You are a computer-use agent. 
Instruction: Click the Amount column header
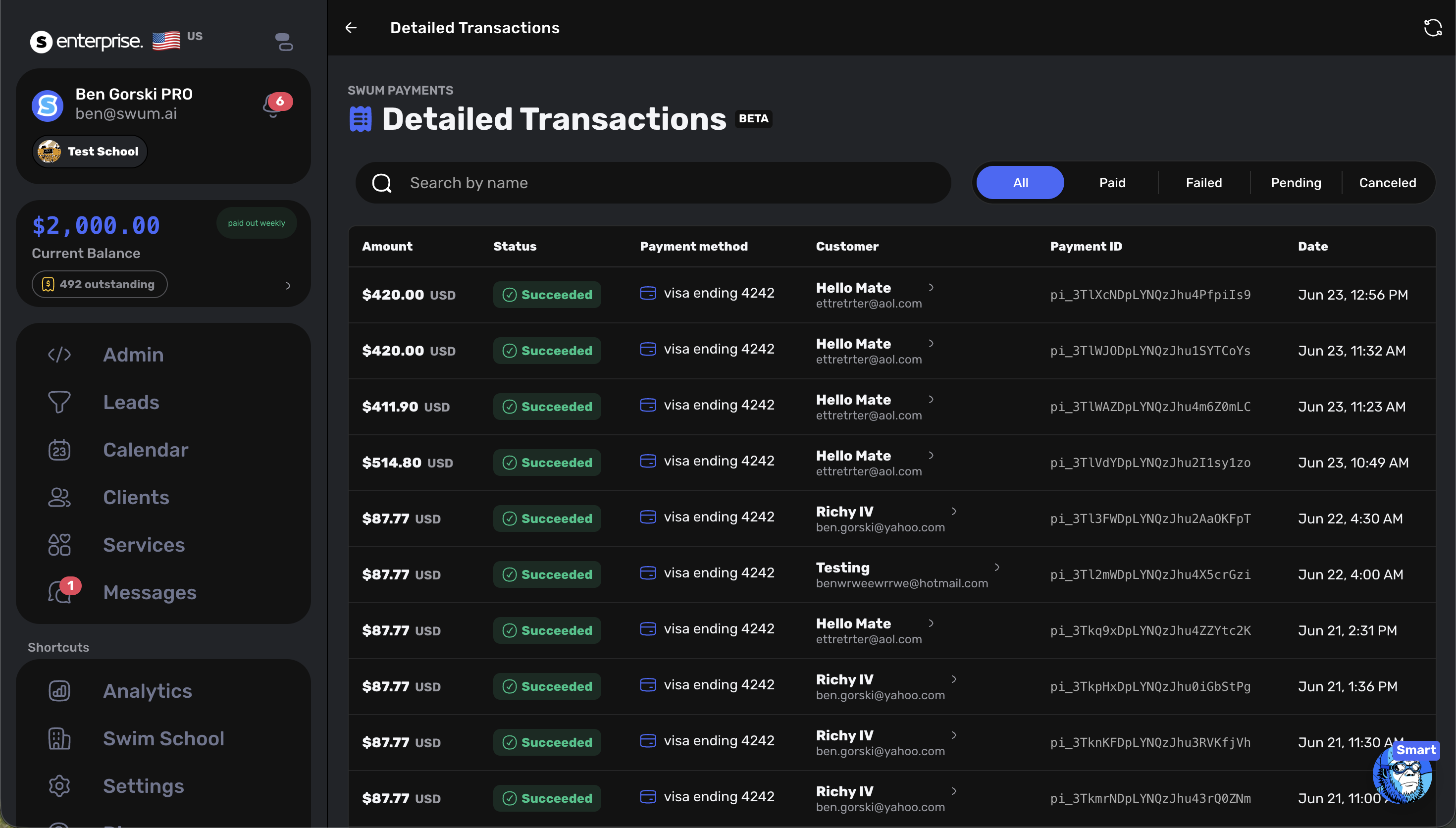coord(387,246)
